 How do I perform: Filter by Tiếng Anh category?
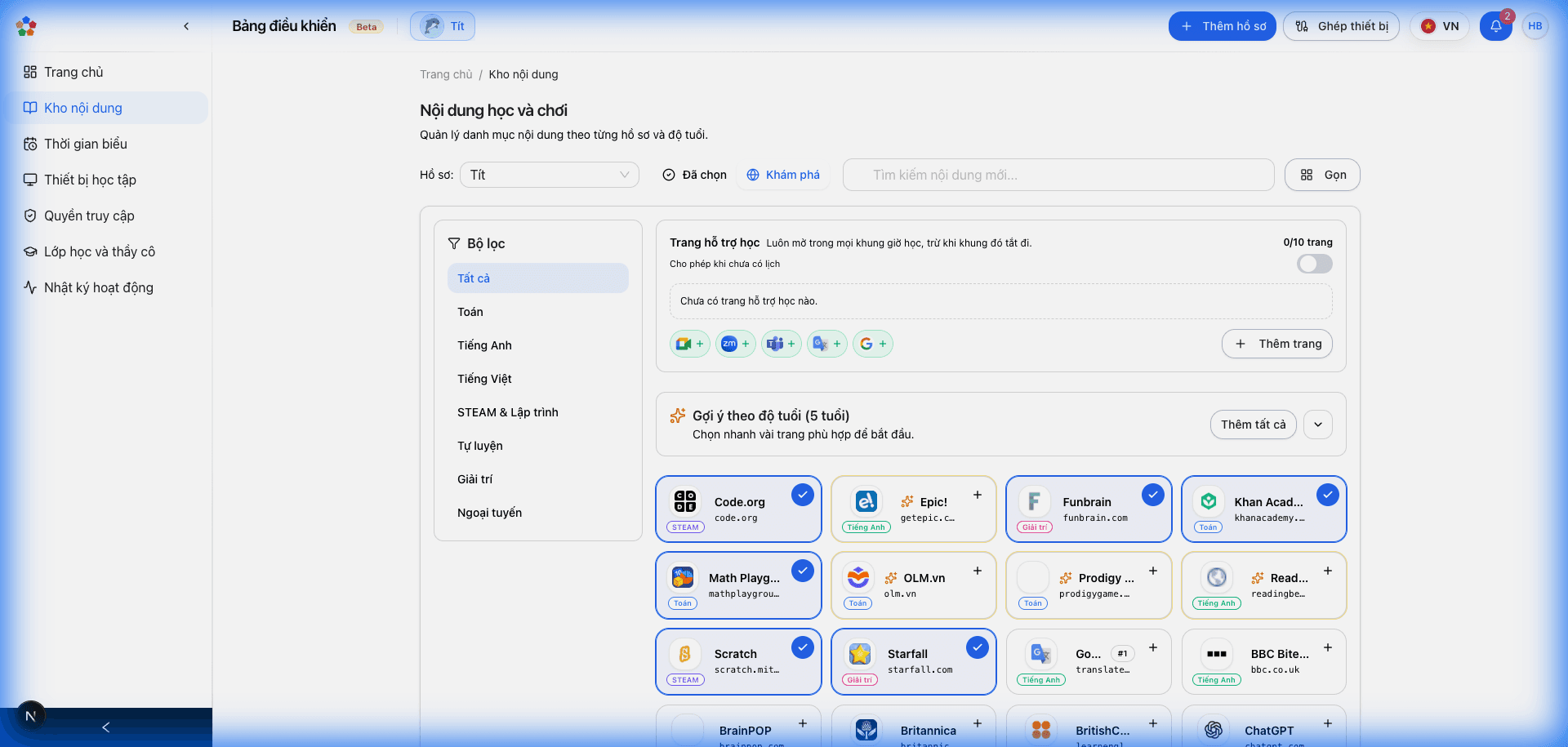click(x=538, y=345)
